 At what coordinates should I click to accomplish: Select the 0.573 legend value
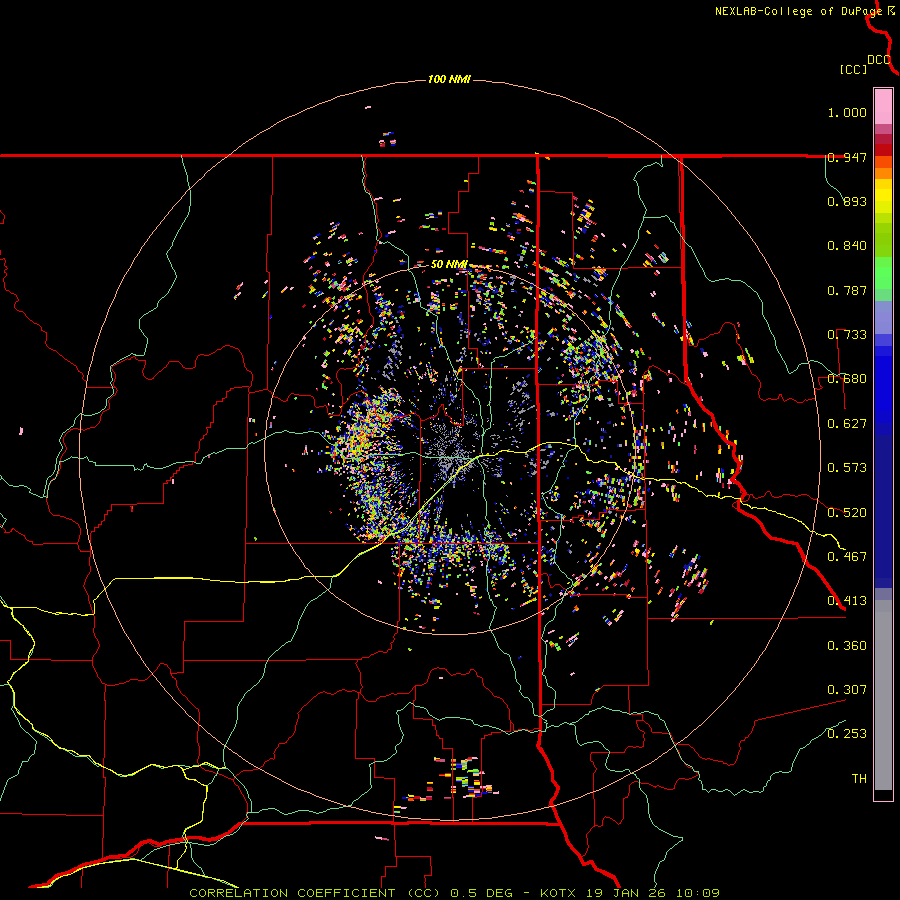(x=847, y=468)
